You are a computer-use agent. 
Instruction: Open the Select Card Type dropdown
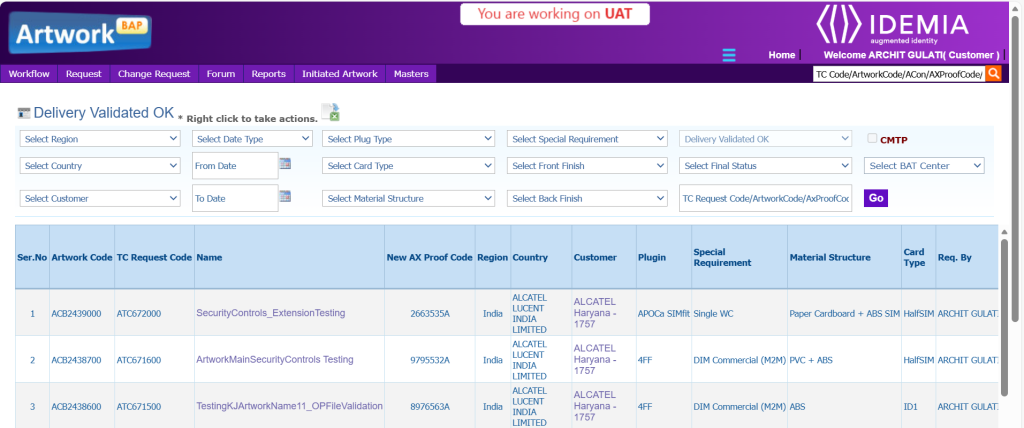click(409, 166)
